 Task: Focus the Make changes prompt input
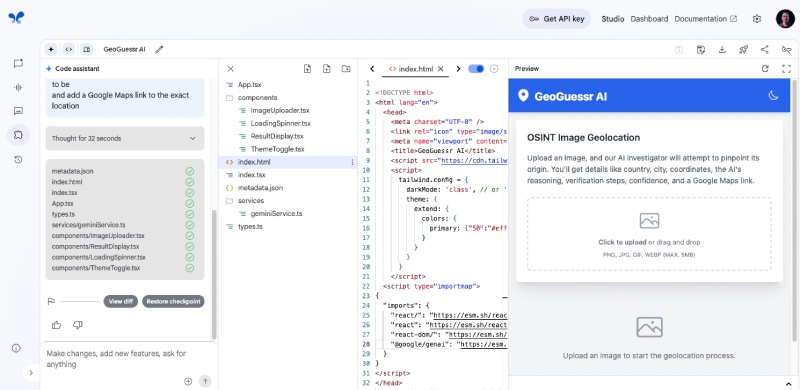(125, 359)
